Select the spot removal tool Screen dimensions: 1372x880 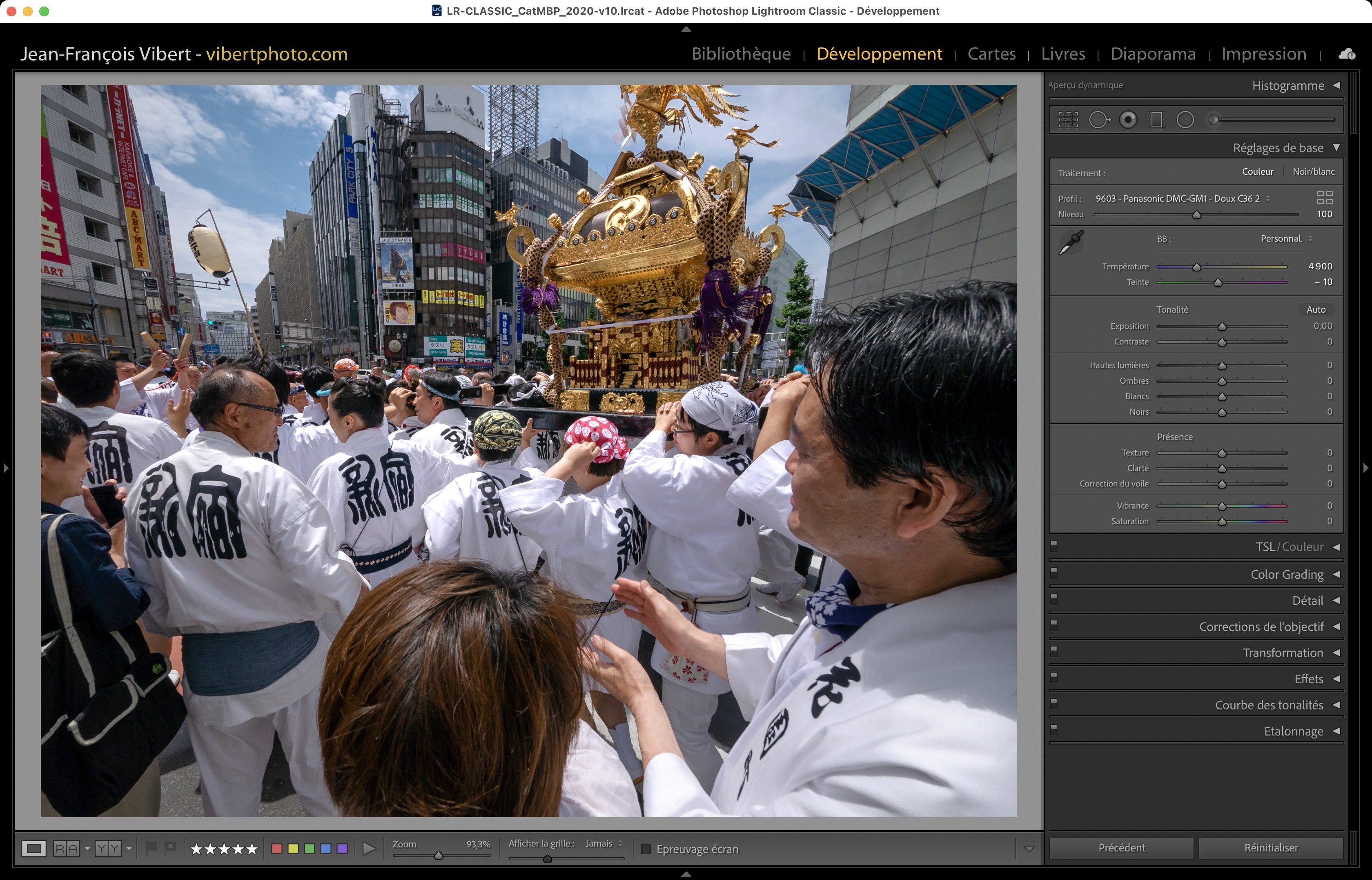1099,120
